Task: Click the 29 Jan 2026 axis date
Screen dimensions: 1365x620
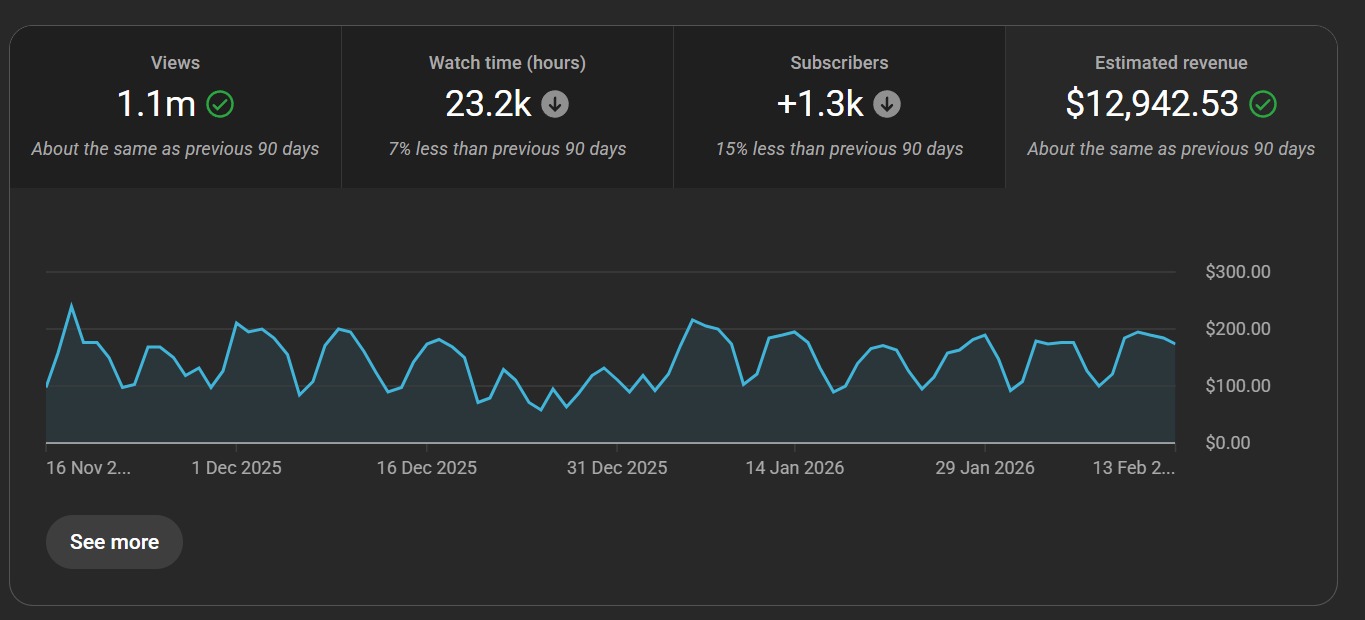Action: click(x=985, y=468)
